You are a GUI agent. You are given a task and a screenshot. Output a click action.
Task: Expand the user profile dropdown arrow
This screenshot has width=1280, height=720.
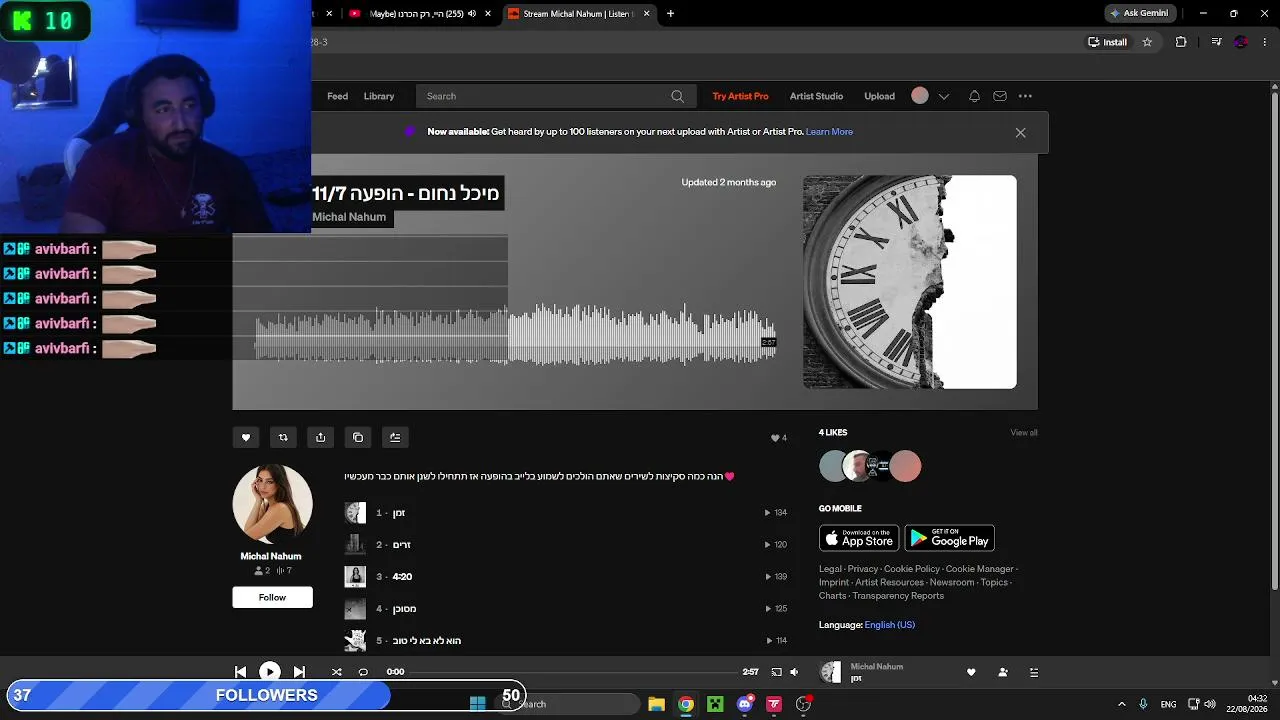click(x=943, y=97)
